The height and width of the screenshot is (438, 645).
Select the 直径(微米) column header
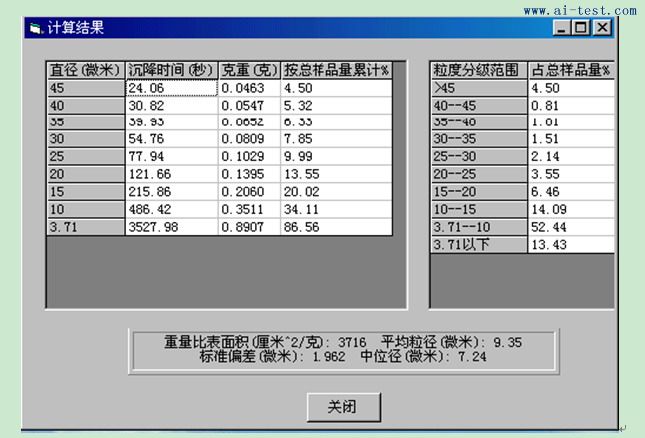coord(85,70)
